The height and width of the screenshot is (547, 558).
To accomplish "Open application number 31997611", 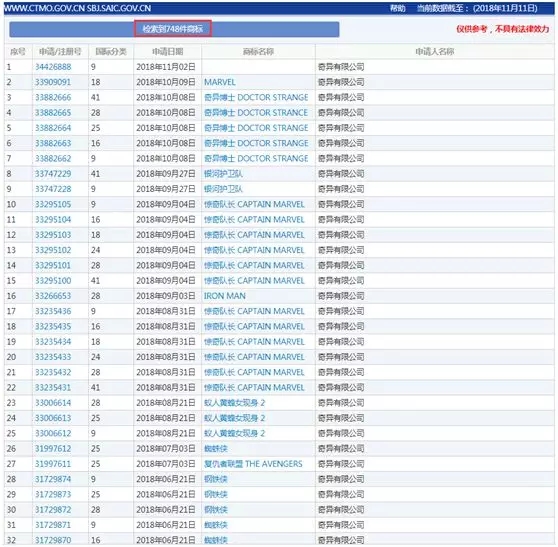I will coord(53,464).
